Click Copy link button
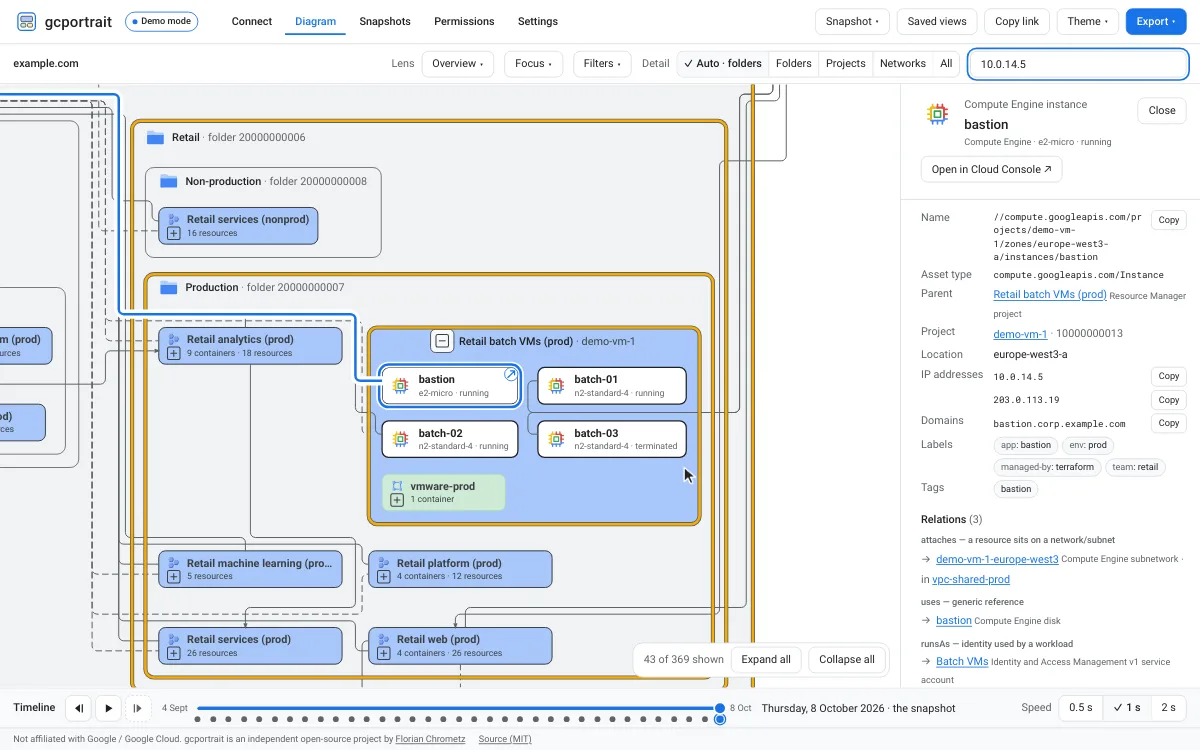The height and width of the screenshot is (750, 1200). pos(1017,21)
